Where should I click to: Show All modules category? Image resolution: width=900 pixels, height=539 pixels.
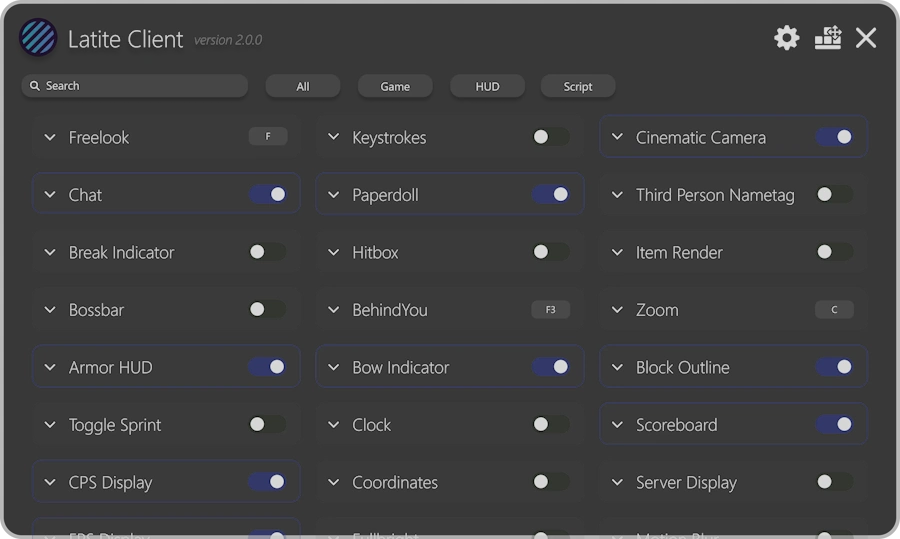(x=302, y=86)
